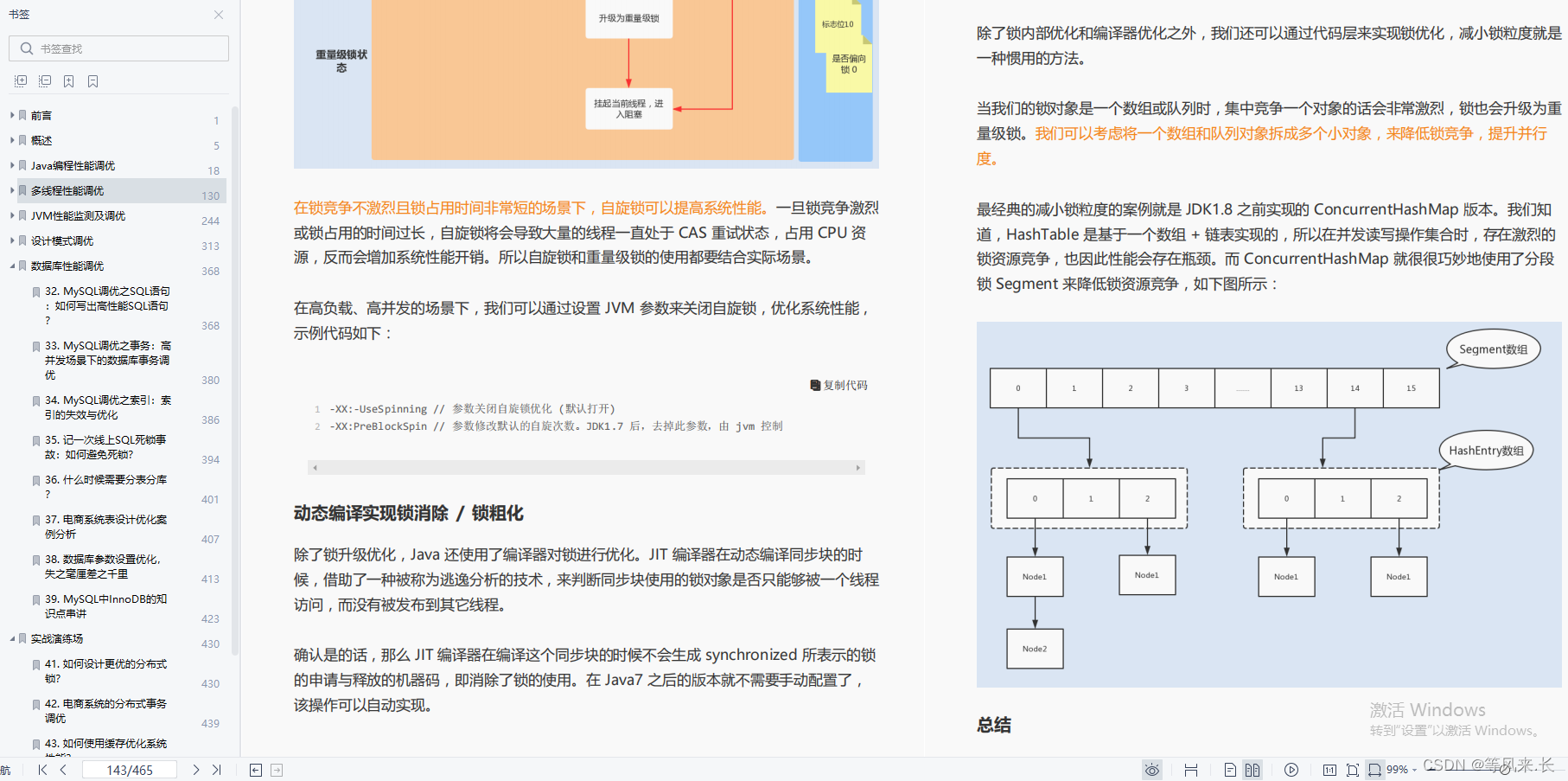Click the 复制代码 copy code button
The image size is (1568, 781).
[x=838, y=385]
